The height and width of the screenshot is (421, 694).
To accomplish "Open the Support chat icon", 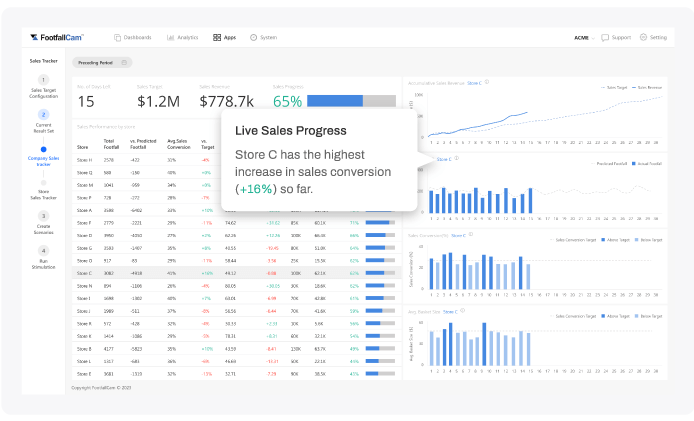I will (605, 38).
